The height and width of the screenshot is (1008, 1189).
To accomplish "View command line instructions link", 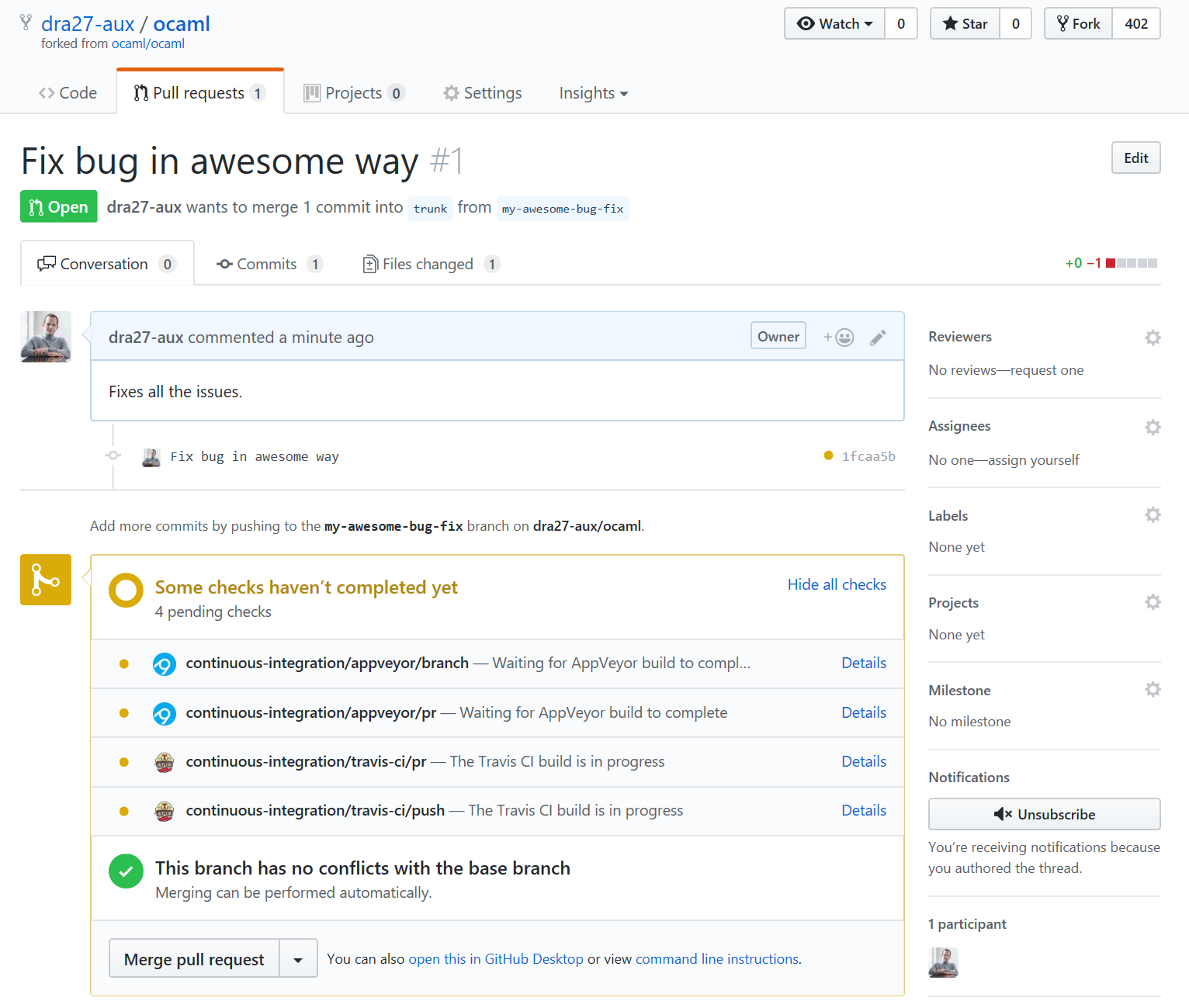I will click(x=717, y=959).
